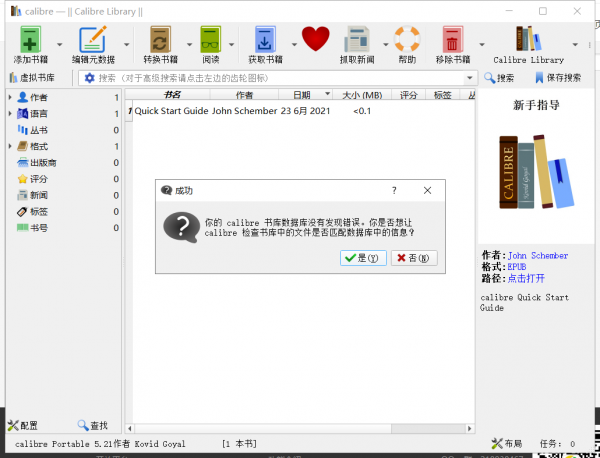This screenshot has width=600, height=458.
Task: Click 任务: 0 jobs indicator
Action: 557,444
